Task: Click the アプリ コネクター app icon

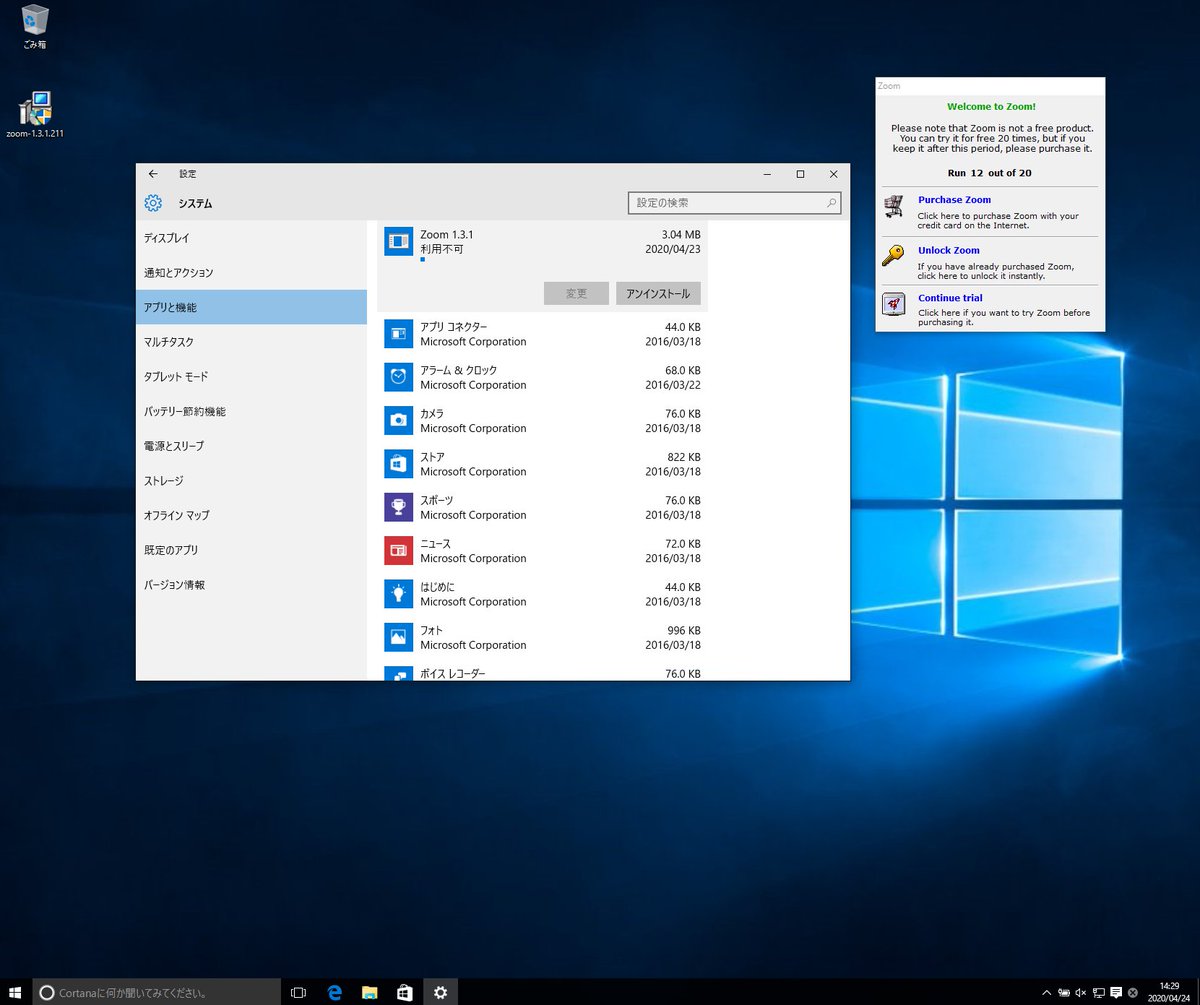Action: pos(398,334)
